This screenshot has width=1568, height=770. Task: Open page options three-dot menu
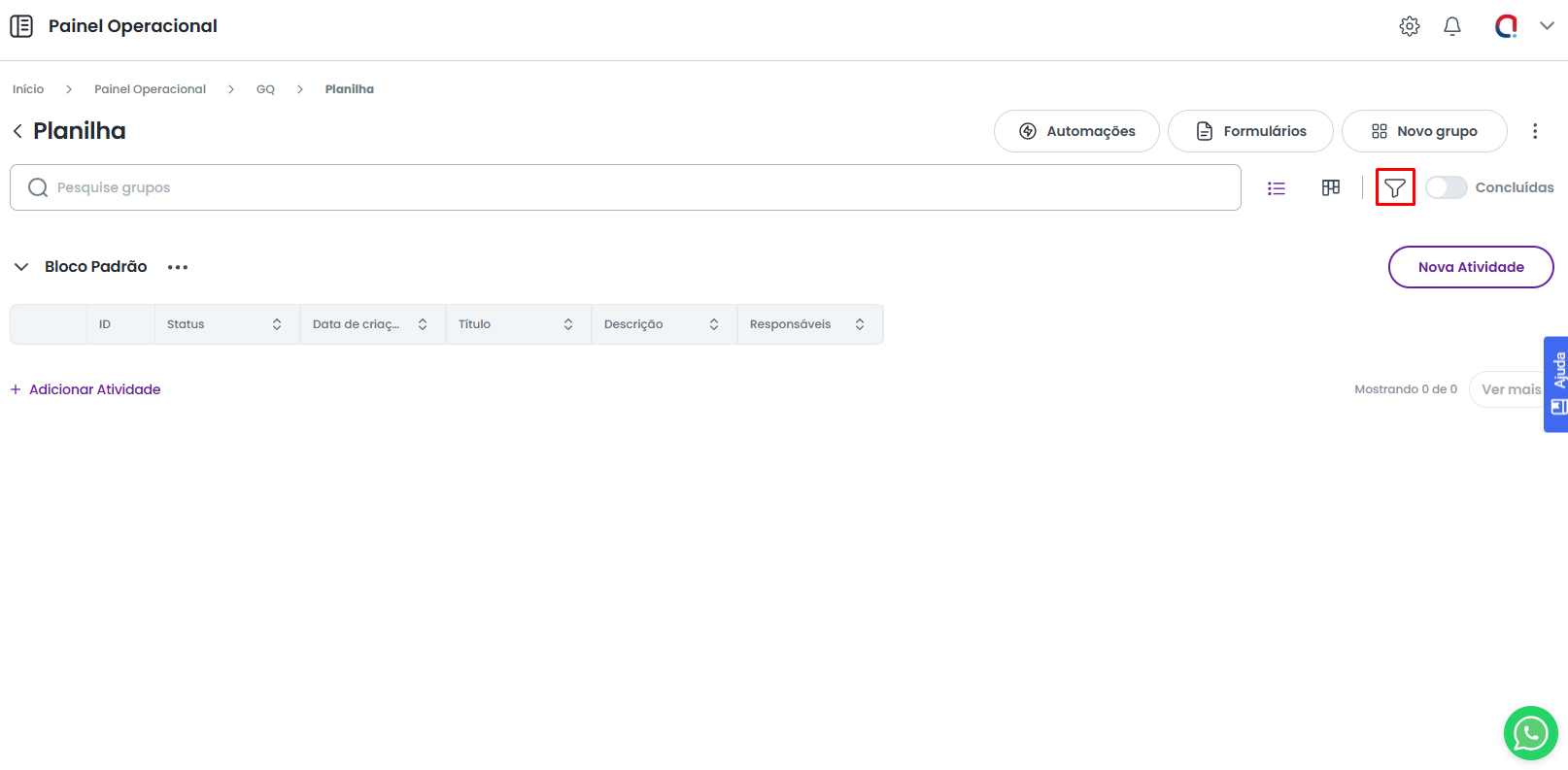coord(1535,131)
